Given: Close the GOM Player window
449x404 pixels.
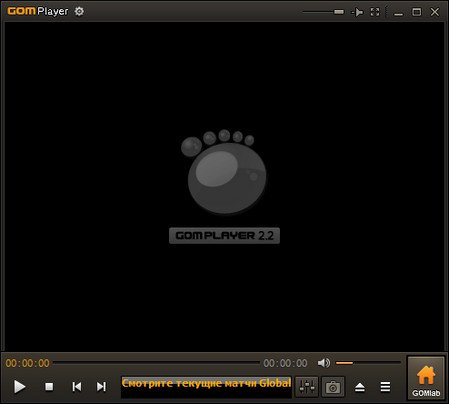Looking at the screenshot, I should (x=435, y=12).
